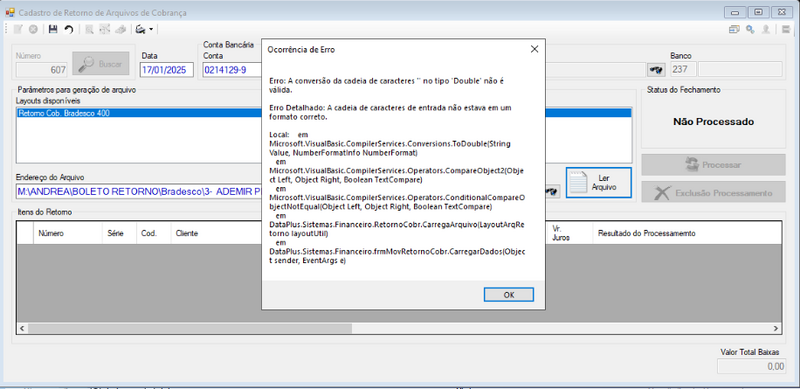The image size is (800, 389).
Task: Click the Endereço do Arquivo path field
Action: (x=139, y=191)
